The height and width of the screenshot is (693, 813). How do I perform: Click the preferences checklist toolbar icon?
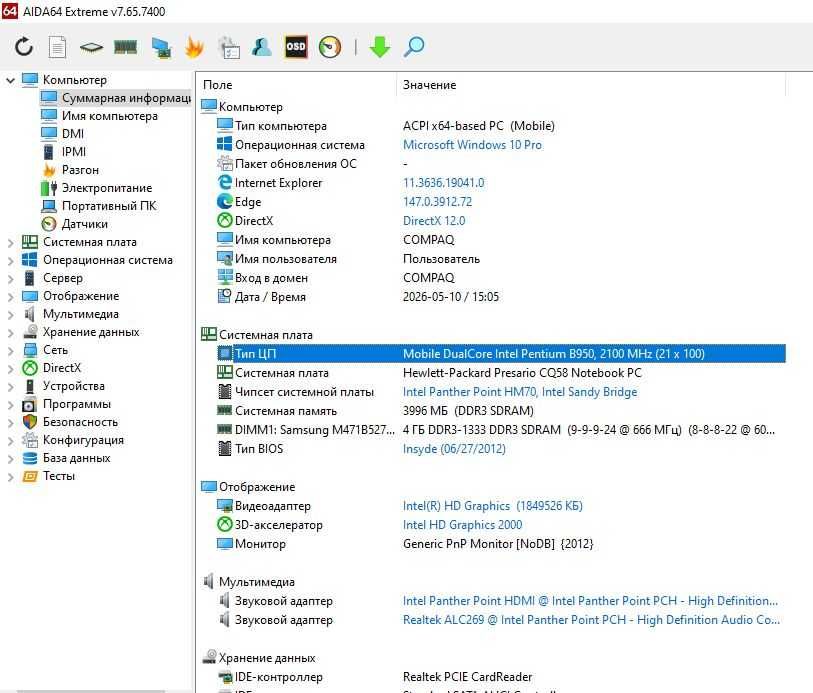(229, 47)
